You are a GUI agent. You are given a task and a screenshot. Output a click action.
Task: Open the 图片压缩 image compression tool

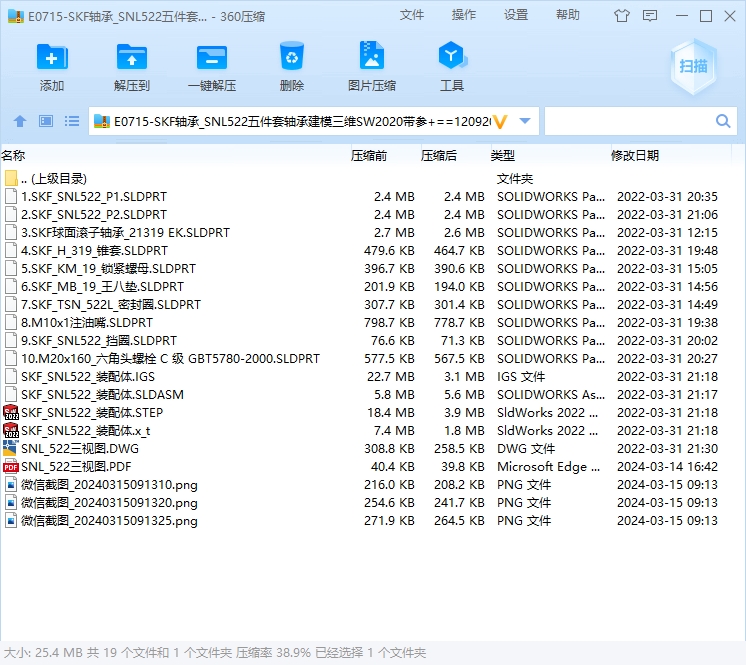coord(372,57)
